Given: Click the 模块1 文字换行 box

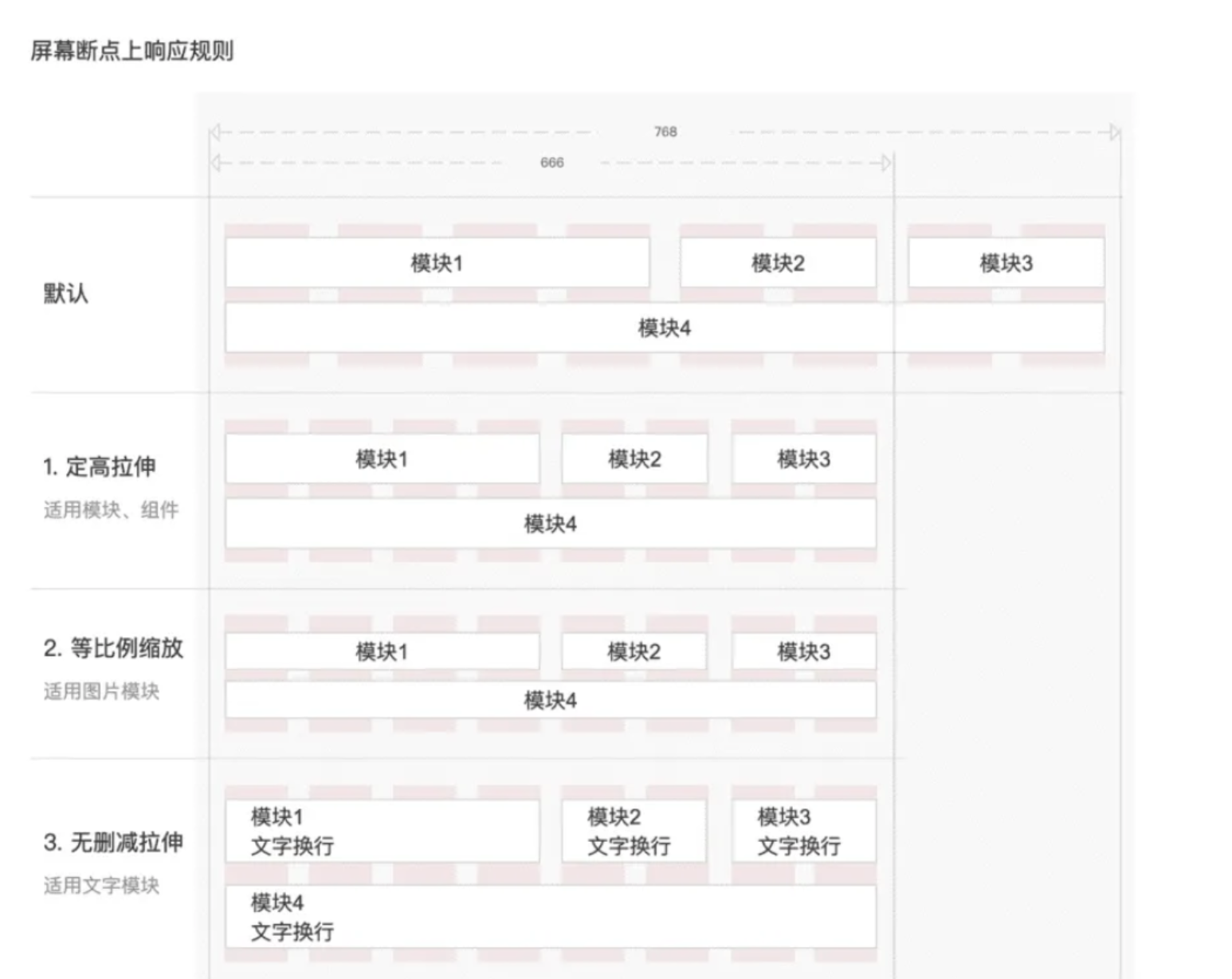Looking at the screenshot, I should pos(382,831).
